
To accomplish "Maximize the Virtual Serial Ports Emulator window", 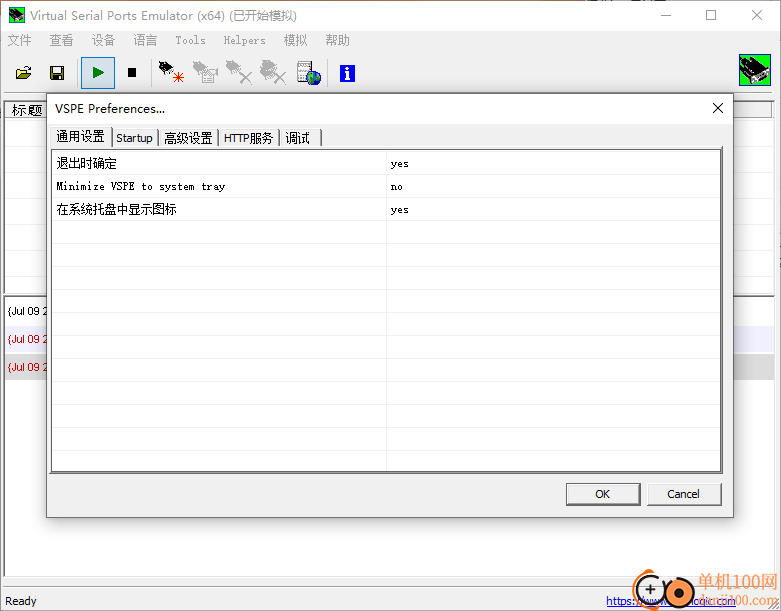I will [x=711, y=15].
